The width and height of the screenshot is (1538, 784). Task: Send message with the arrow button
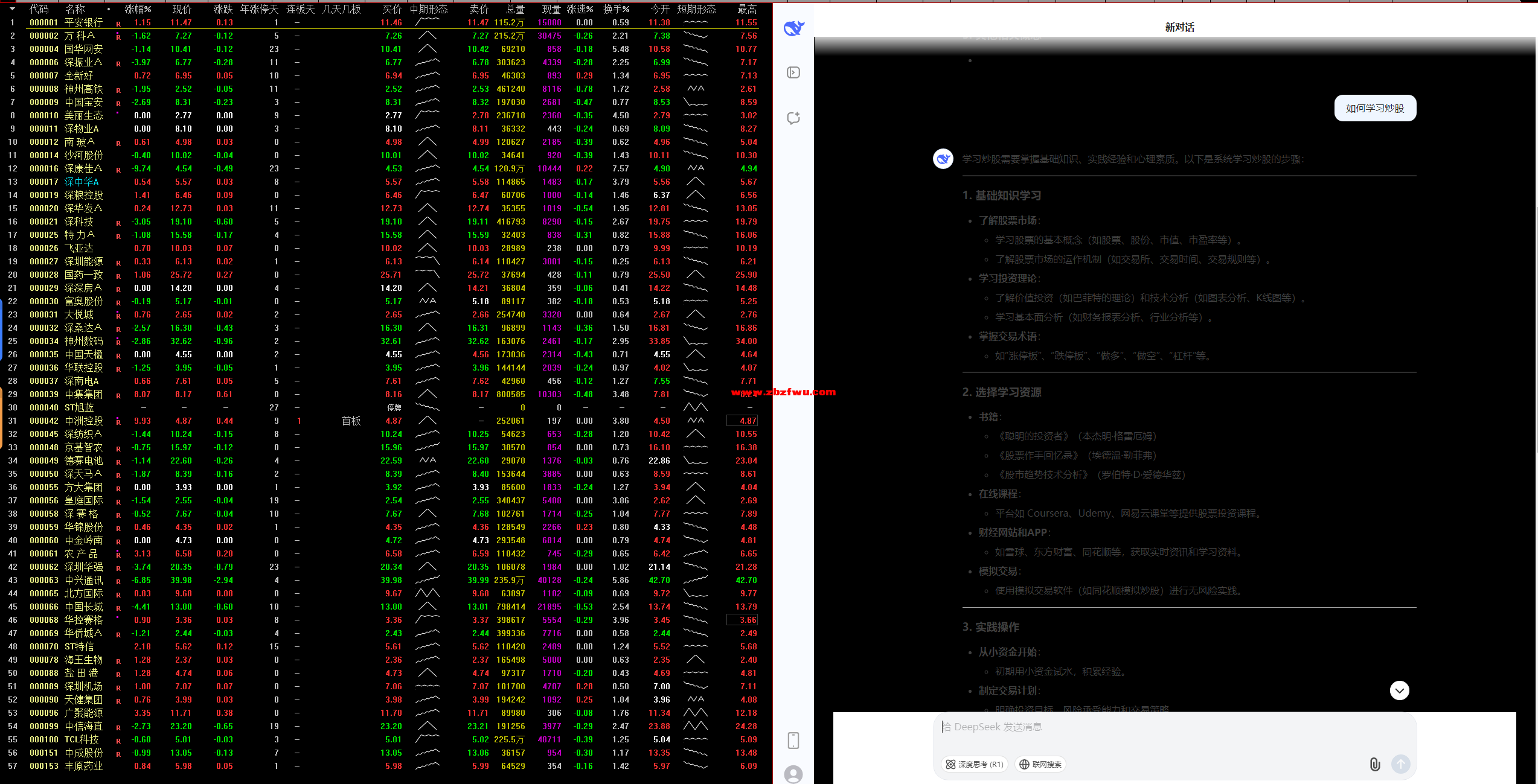coord(1401,764)
